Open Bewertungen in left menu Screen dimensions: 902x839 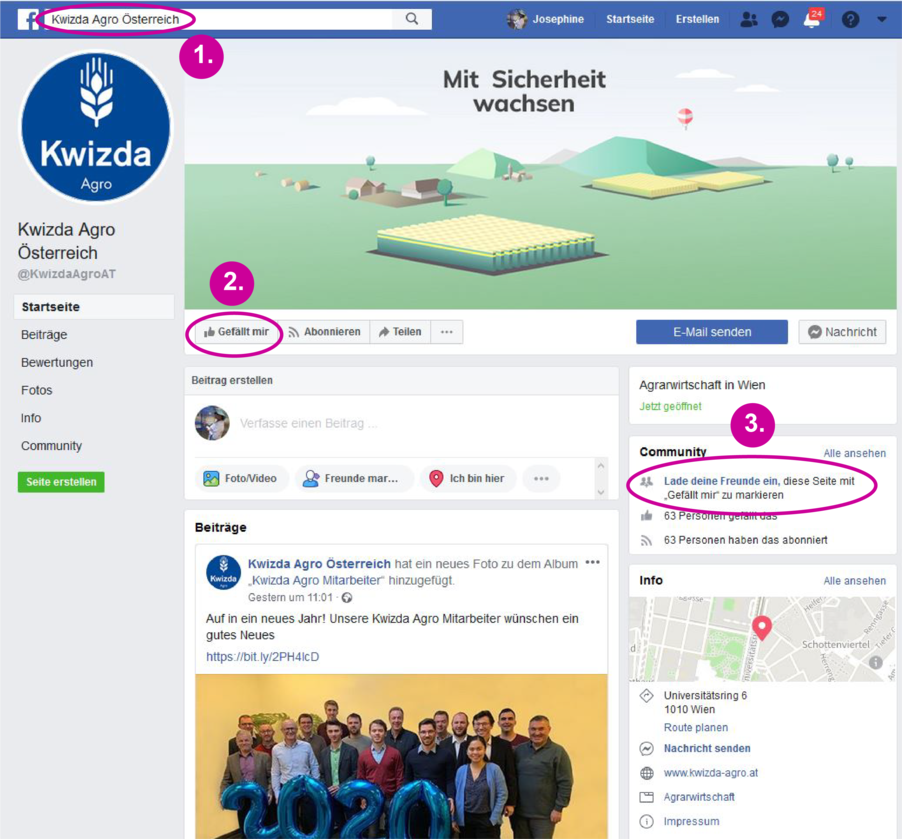click(x=57, y=363)
